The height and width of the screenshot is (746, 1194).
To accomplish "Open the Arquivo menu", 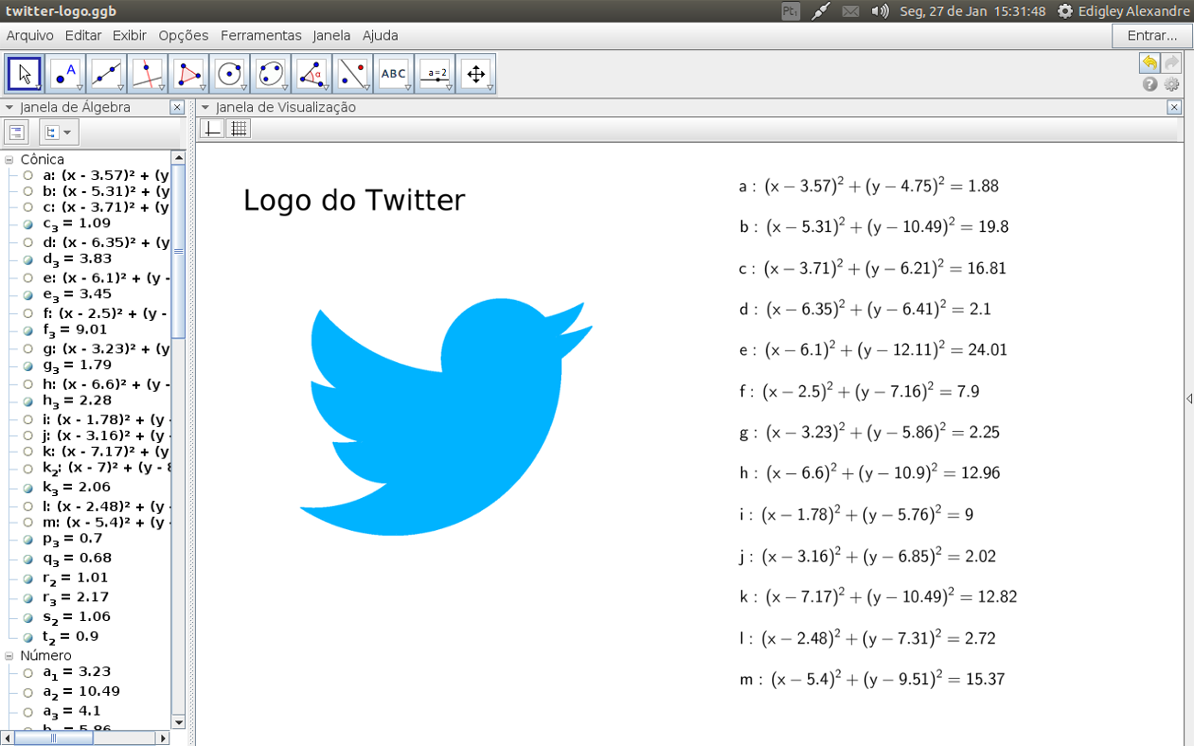I will pos(30,36).
